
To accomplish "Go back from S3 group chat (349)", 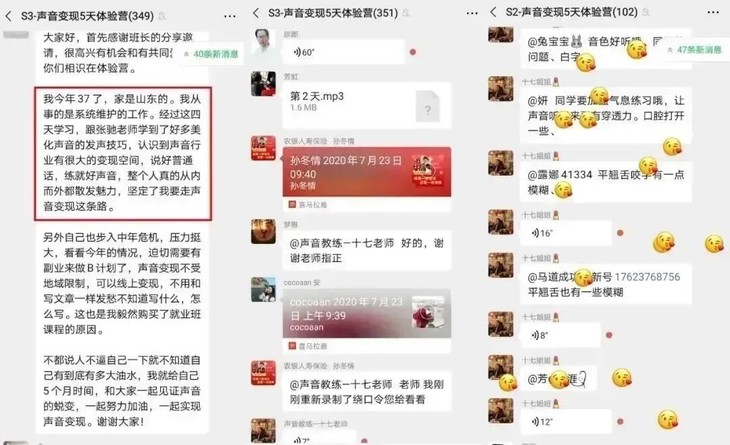I will click(9, 16).
